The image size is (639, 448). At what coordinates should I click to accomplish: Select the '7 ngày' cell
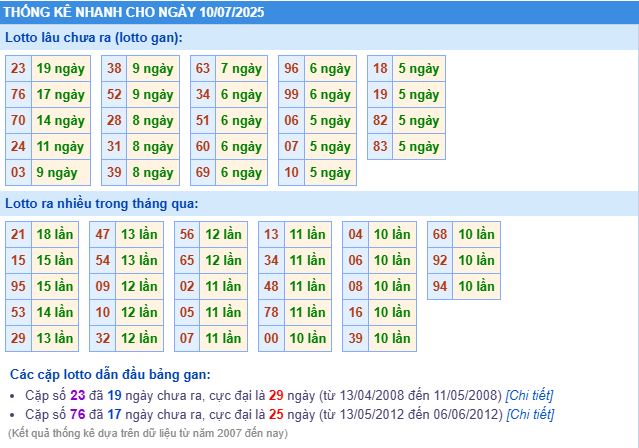click(241, 68)
